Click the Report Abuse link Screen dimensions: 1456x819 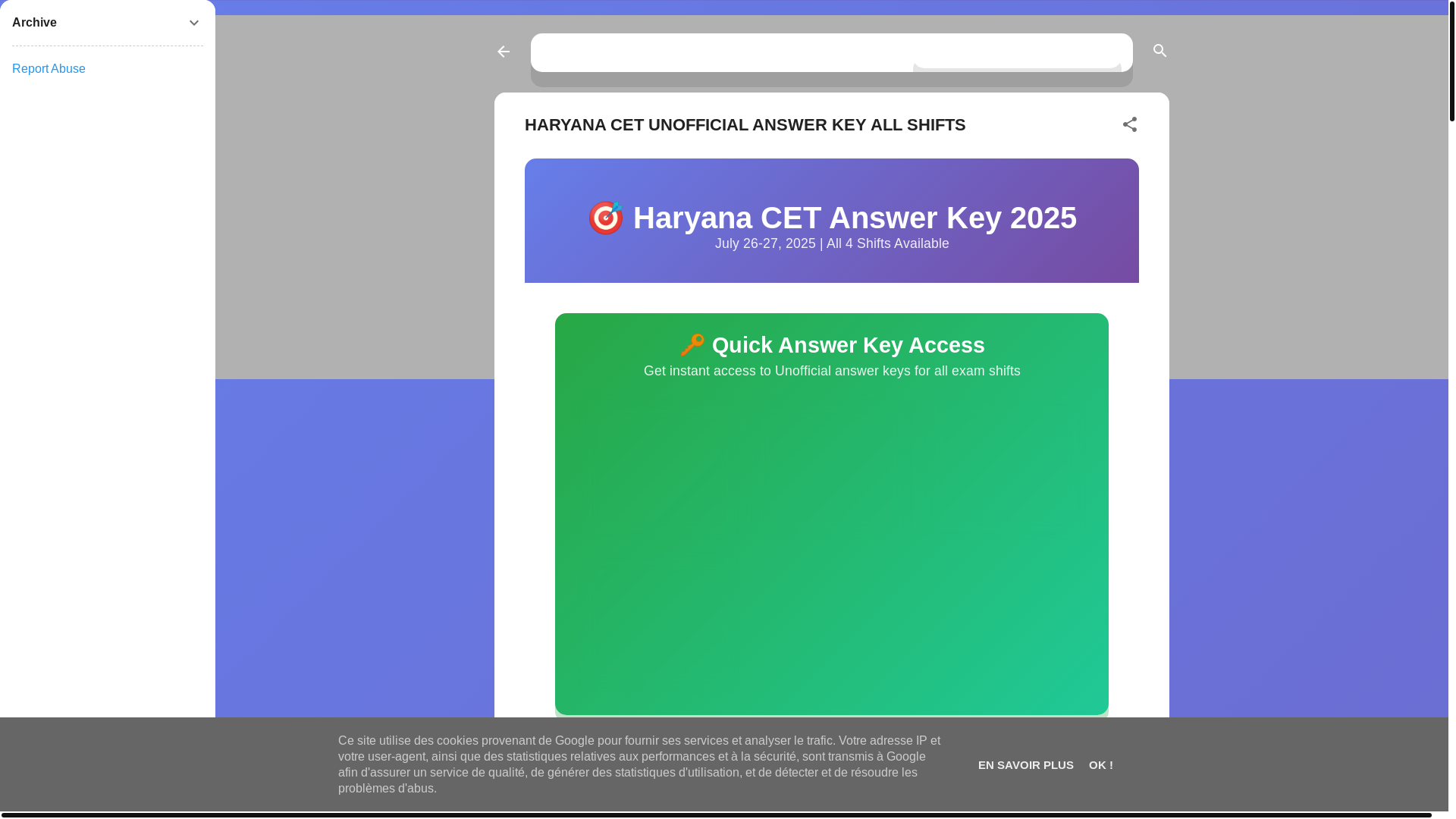tap(49, 69)
